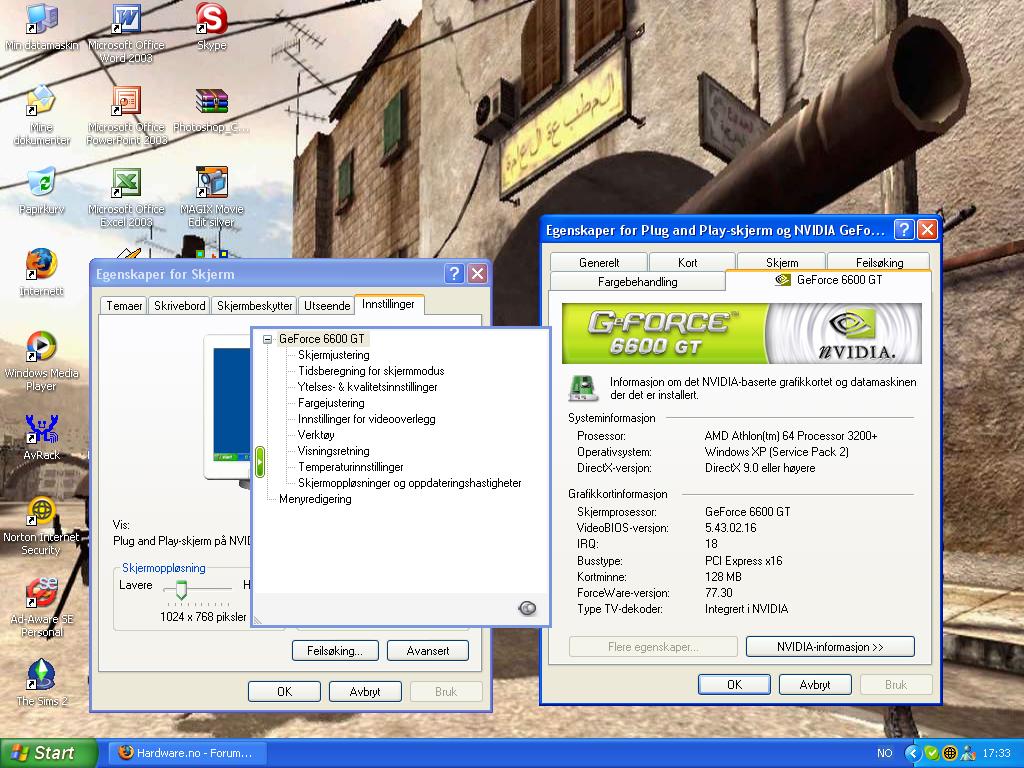Open MSN Messenger tray icon
The width and height of the screenshot is (1024, 768).
click(968, 753)
